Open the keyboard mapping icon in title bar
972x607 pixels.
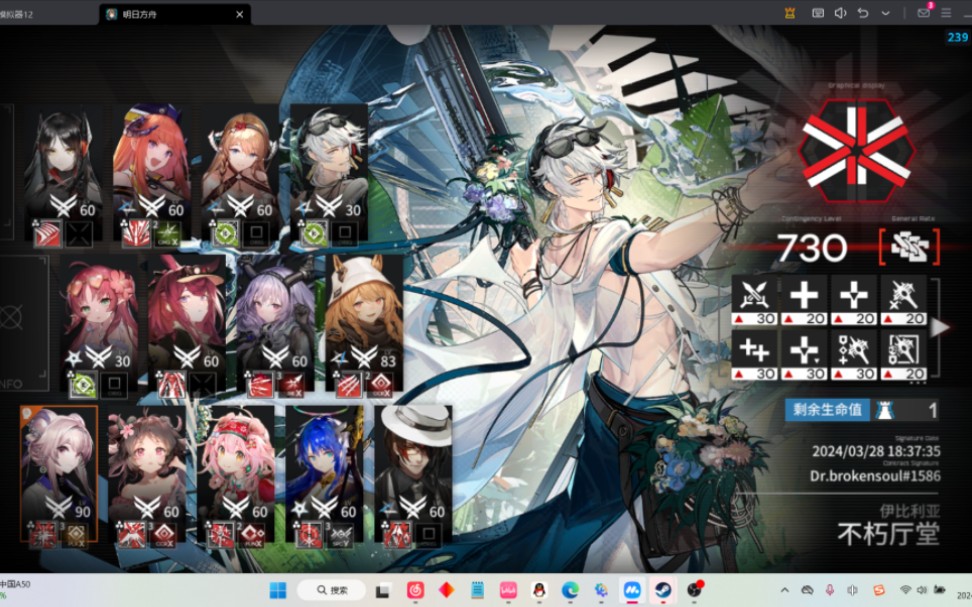(x=818, y=13)
